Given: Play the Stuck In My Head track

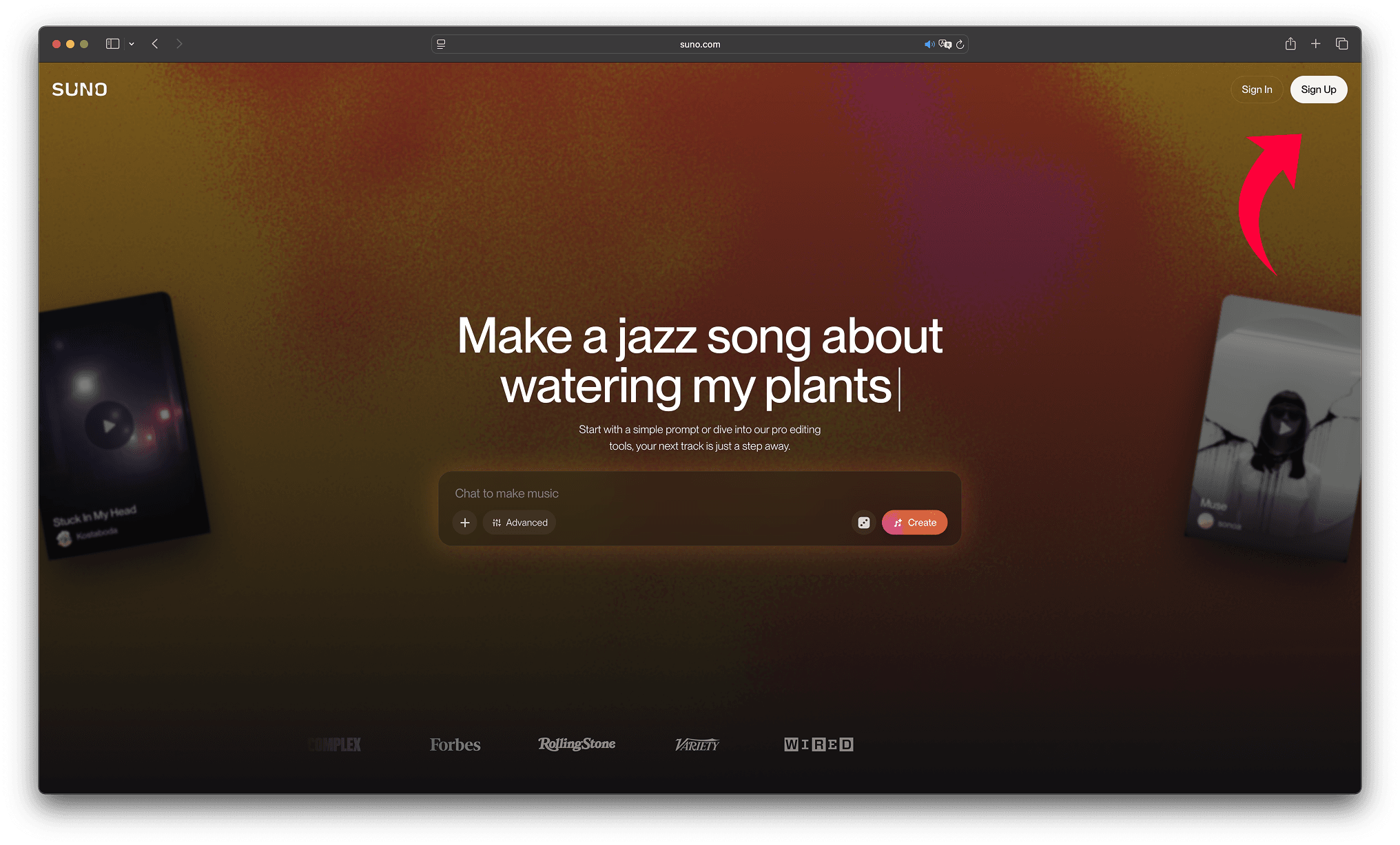Looking at the screenshot, I should point(109,426).
